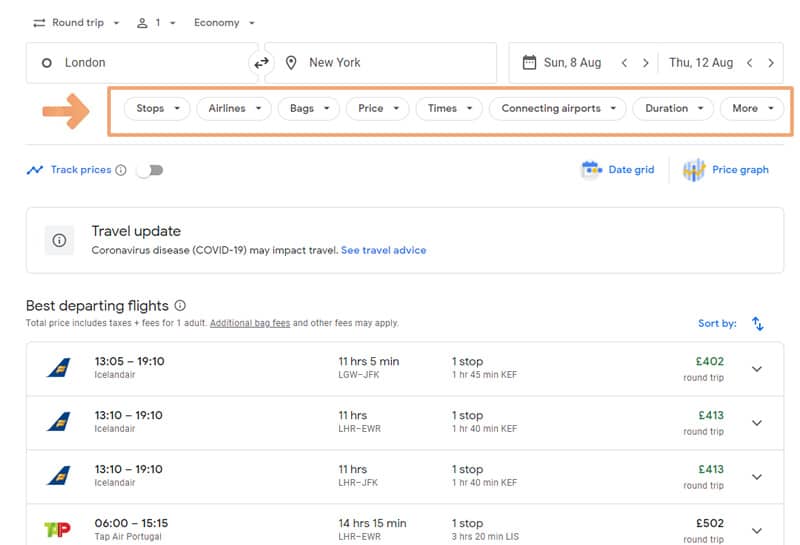Viewport: 800px width, 545px height.
Task: Expand the £413 LHR–JFK flight details
Action: [x=757, y=477]
